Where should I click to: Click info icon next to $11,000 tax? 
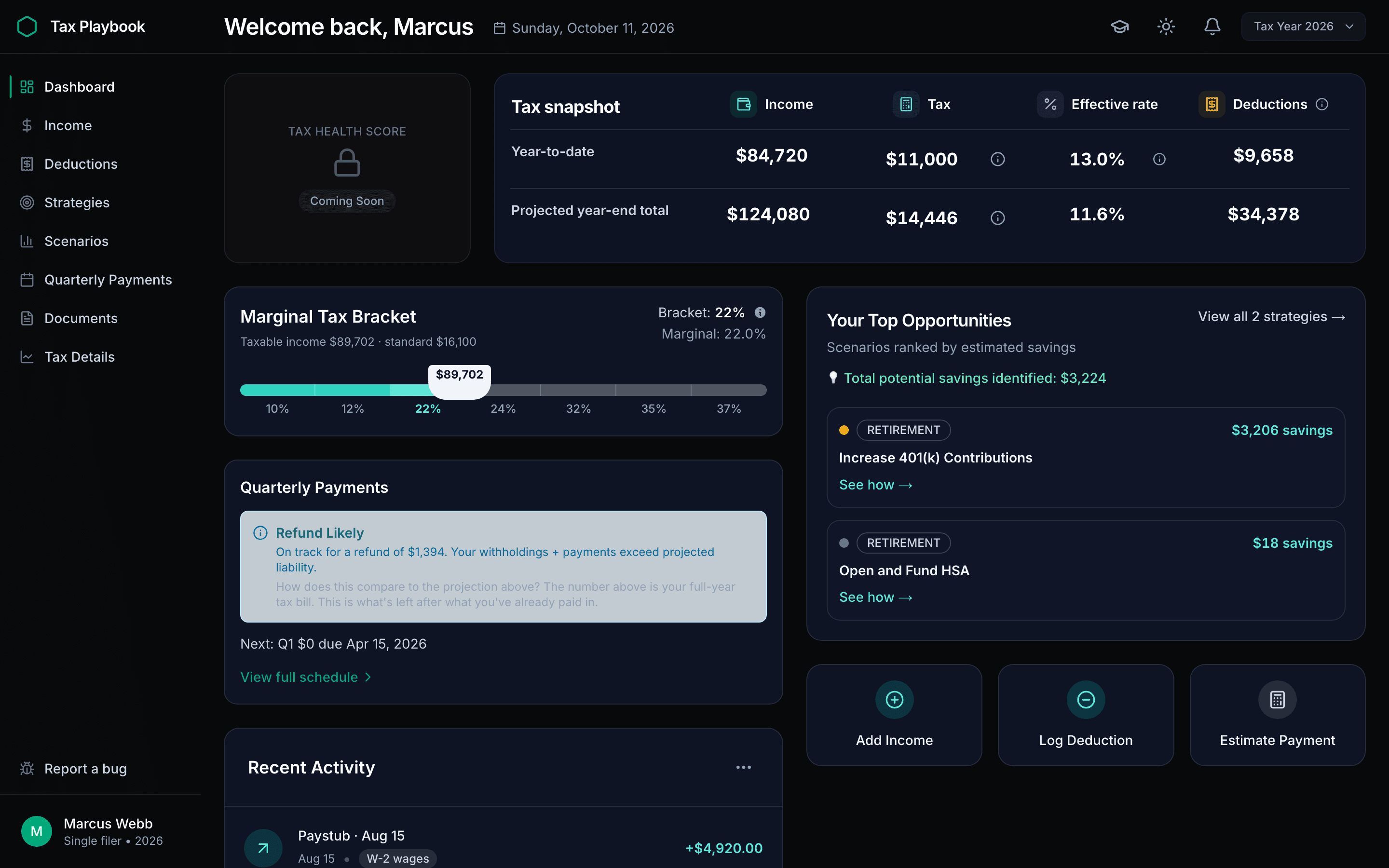pyautogui.click(x=997, y=159)
